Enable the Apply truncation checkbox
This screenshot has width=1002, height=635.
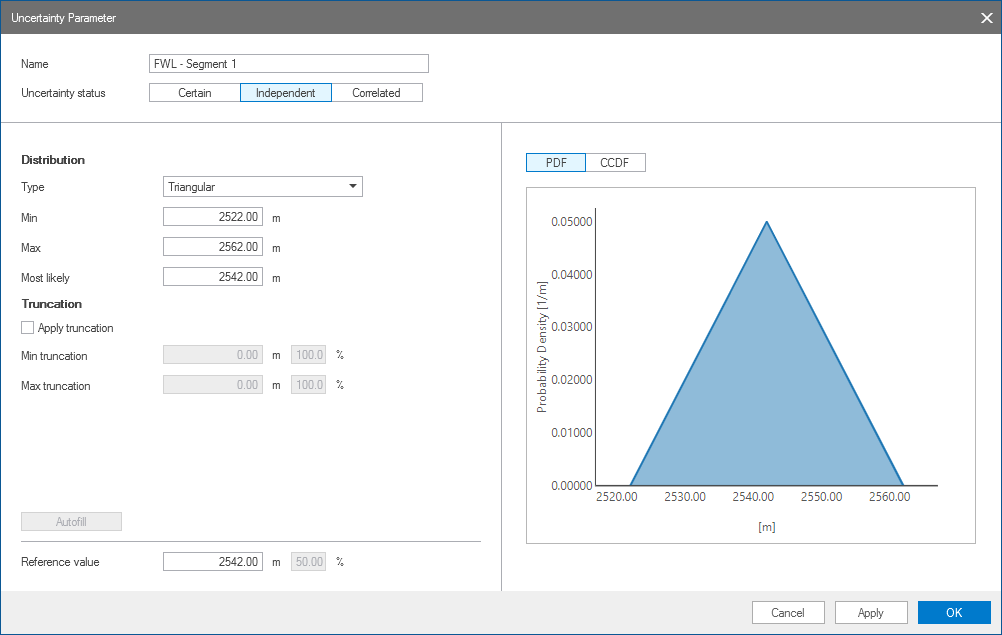pos(28,328)
